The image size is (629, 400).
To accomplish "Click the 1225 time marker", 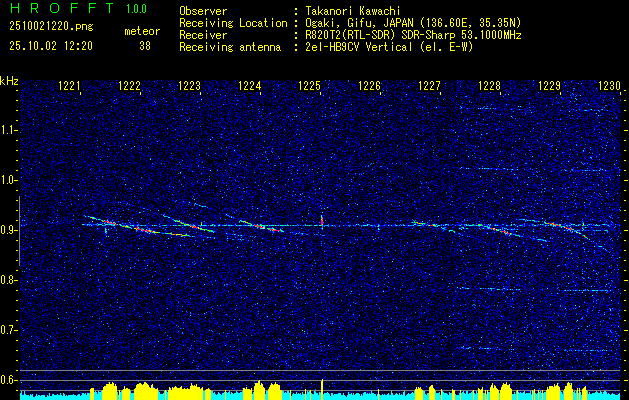I will [309, 86].
